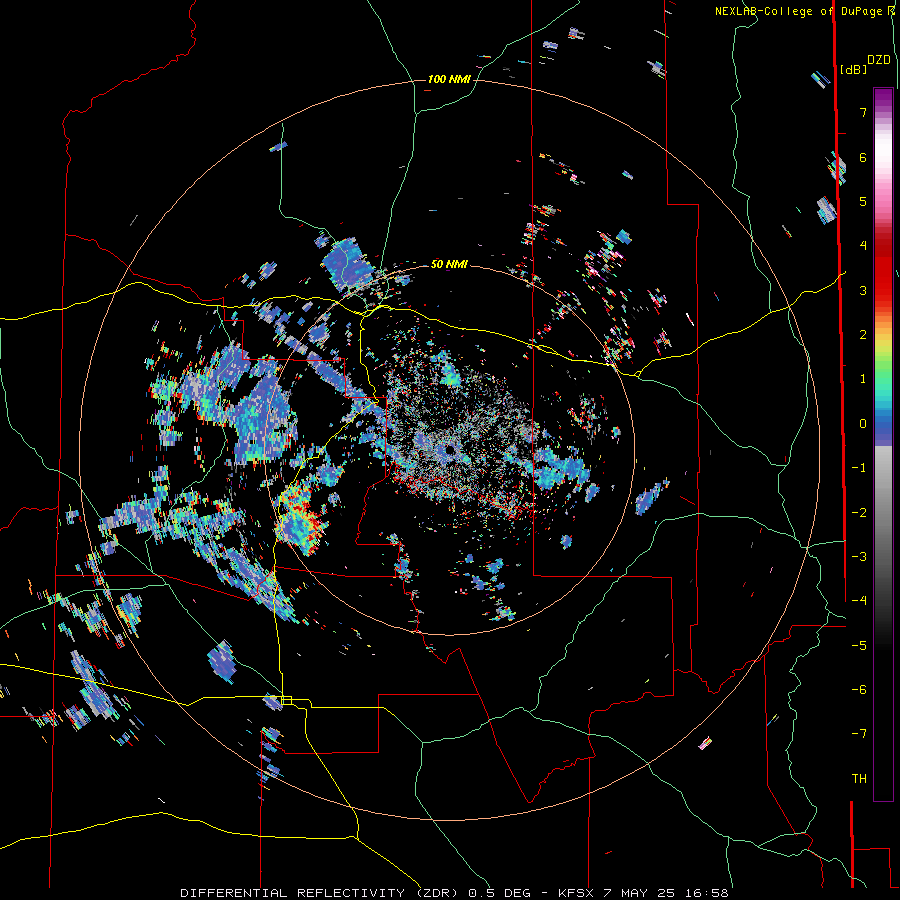Click the "0.5 DEG" elevation text in footer
Image resolution: width=900 pixels, height=900 pixels.
coord(499,893)
